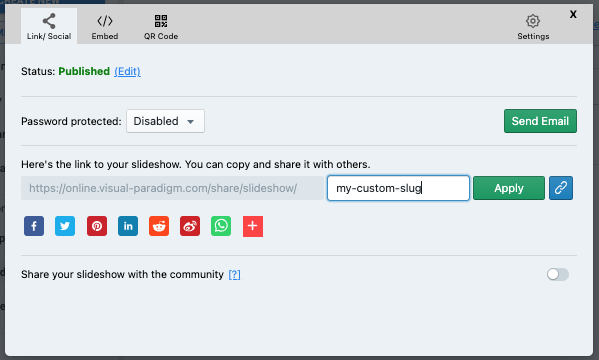Focus the custom slug input field
The width and height of the screenshot is (599, 360).
[x=398, y=188]
